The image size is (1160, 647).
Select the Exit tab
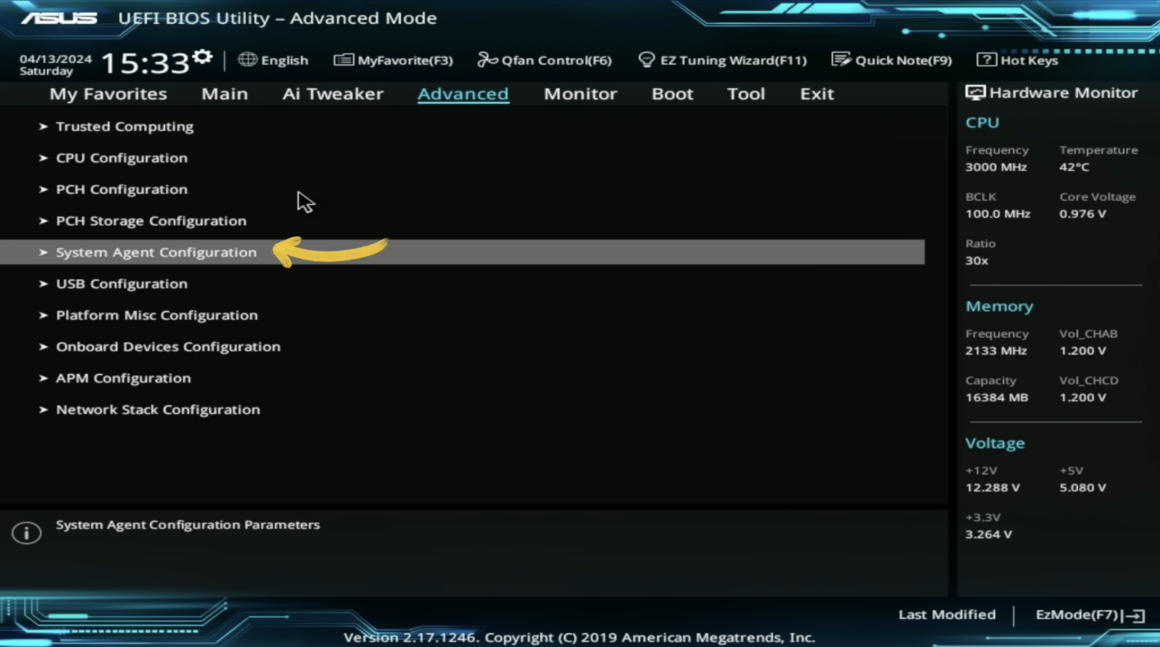point(817,94)
